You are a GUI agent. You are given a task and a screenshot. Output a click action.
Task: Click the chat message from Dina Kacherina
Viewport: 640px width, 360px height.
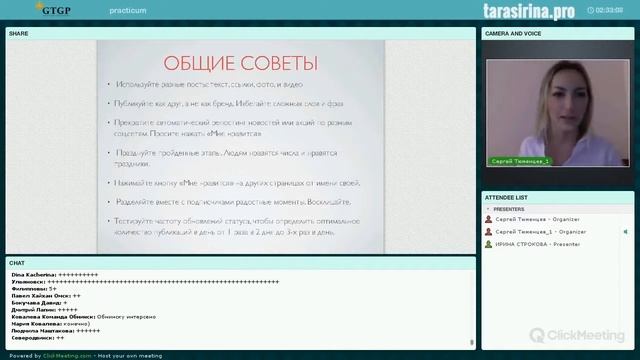click(55, 275)
